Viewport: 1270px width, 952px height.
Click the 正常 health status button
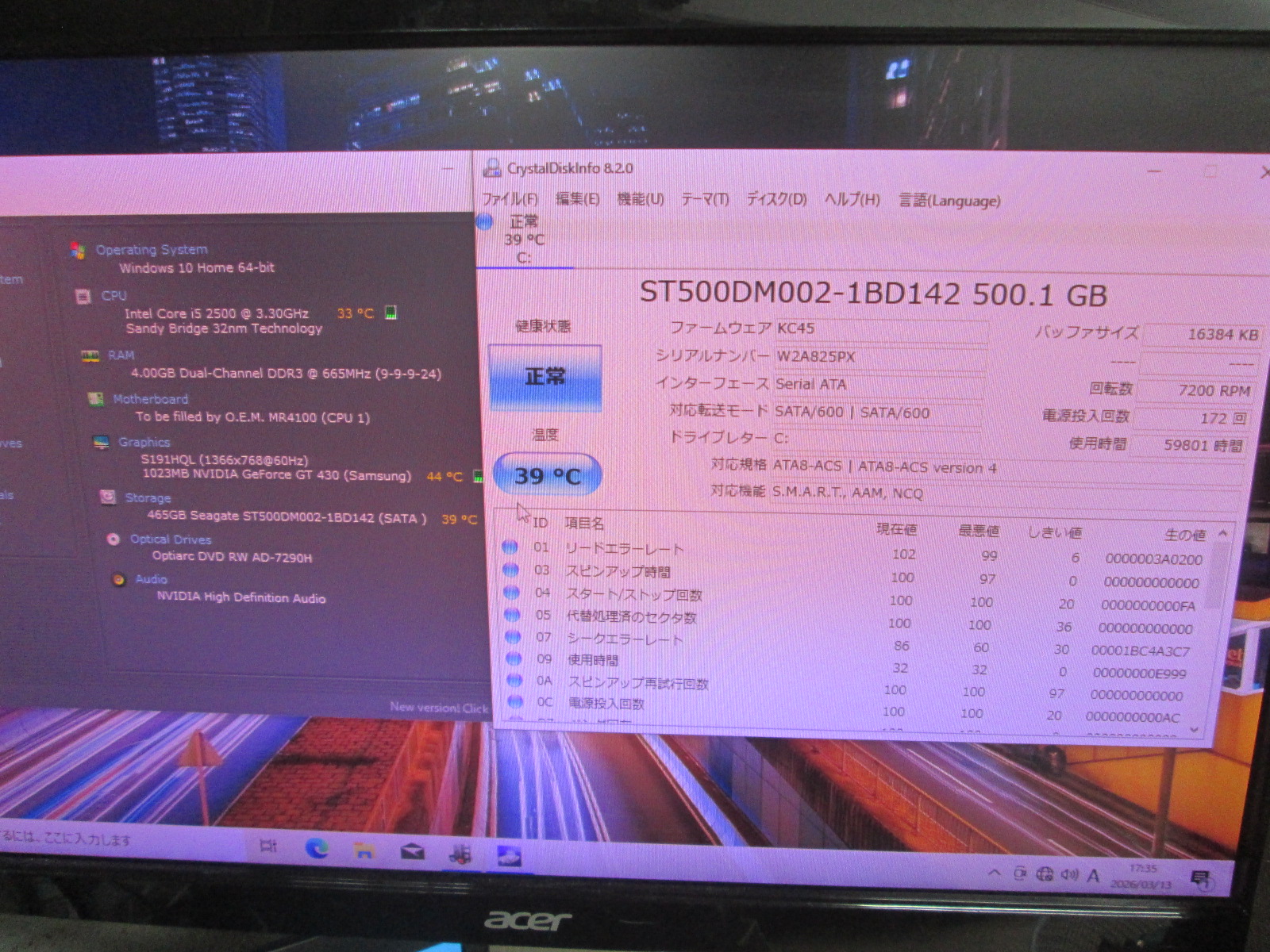point(545,377)
